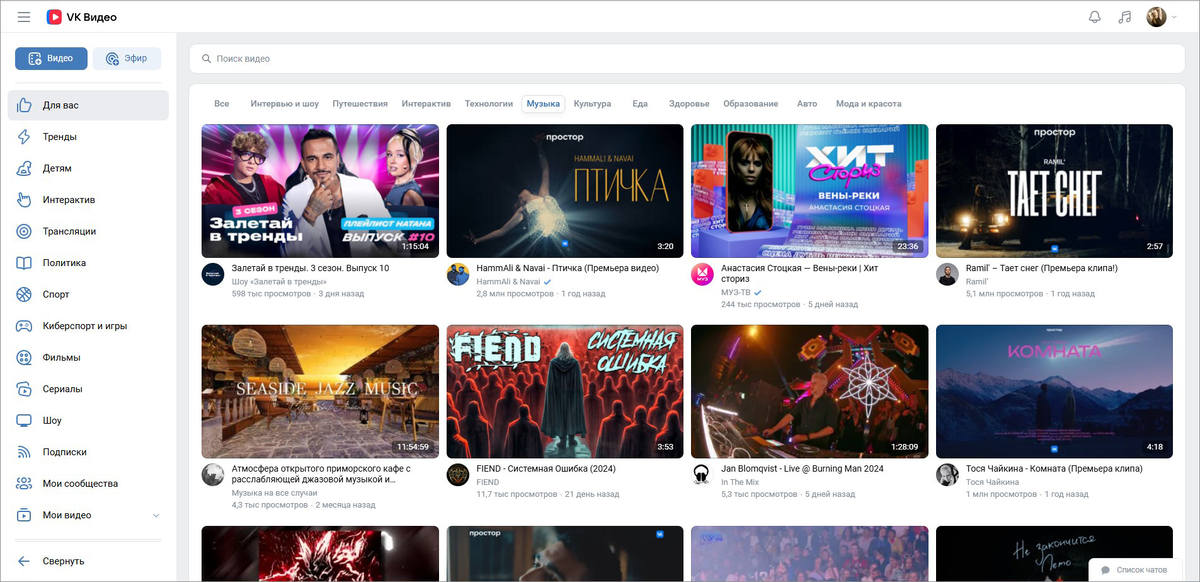The image size is (1200, 582).
Task: Click the Мои видео icon
Action: click(x=24, y=515)
